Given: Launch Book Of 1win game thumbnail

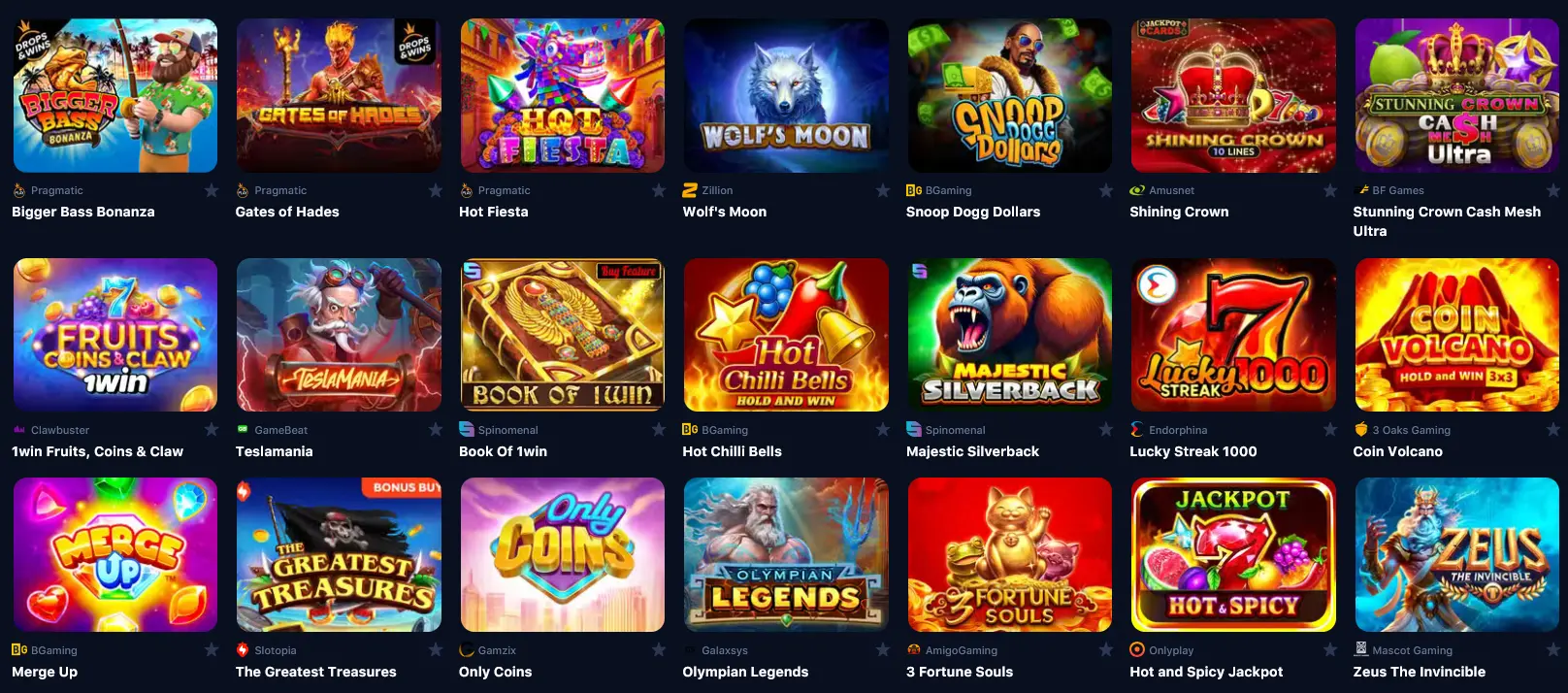Looking at the screenshot, I should tap(563, 335).
